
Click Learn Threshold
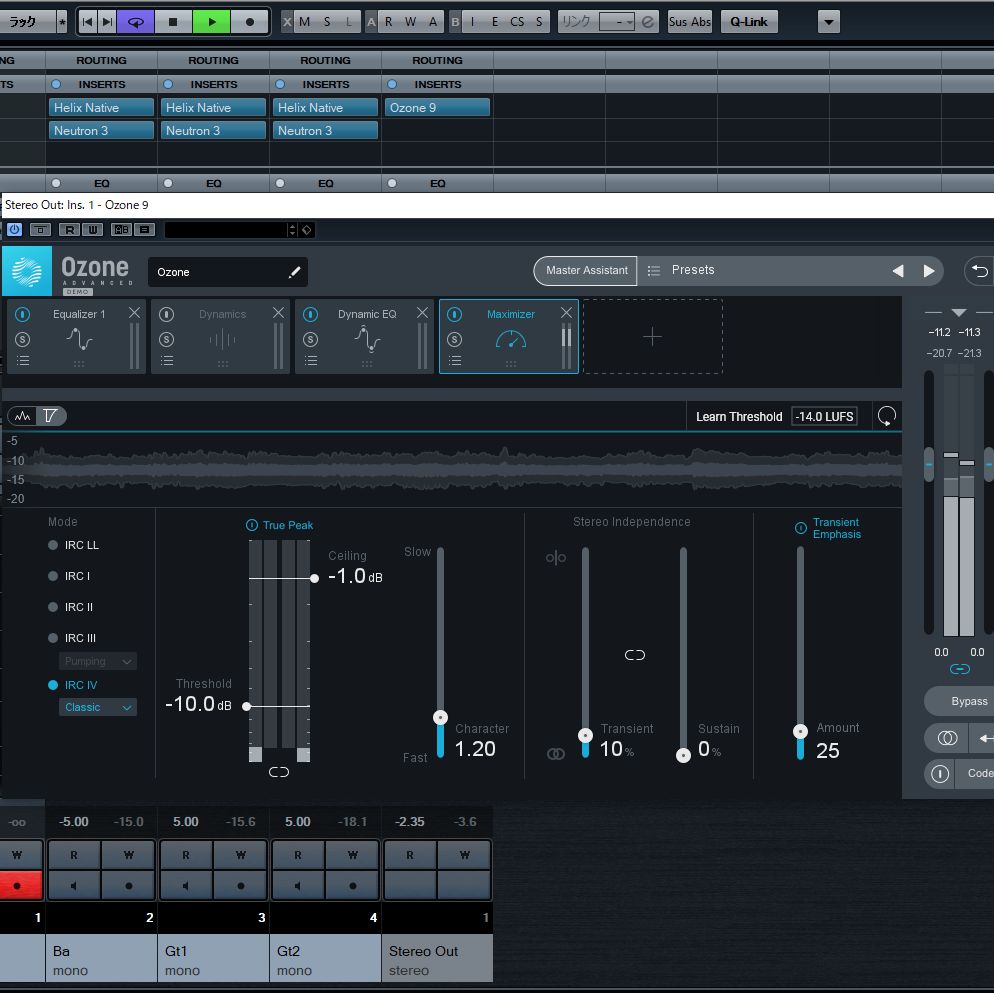coord(739,417)
